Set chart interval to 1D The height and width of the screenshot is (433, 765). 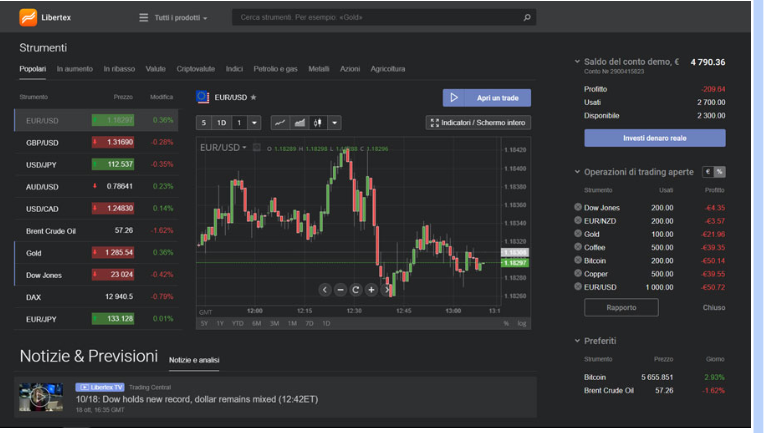[221, 123]
